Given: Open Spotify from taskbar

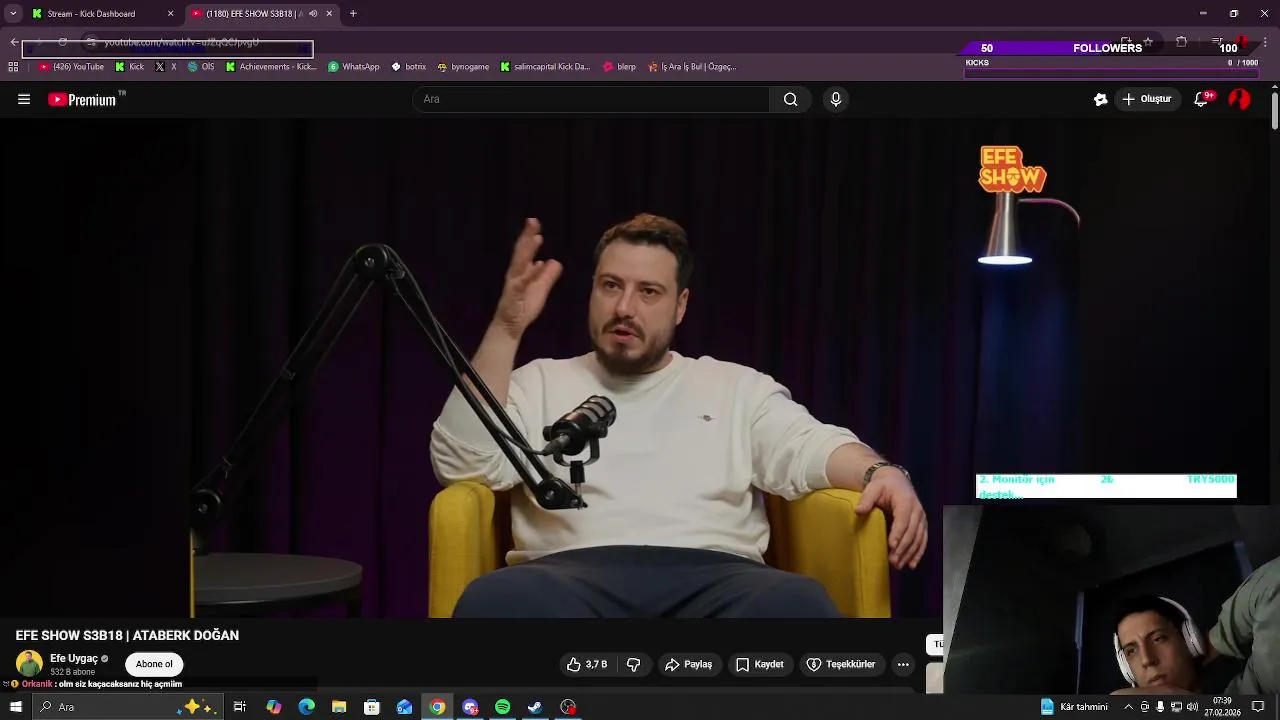Looking at the screenshot, I should tap(502, 707).
